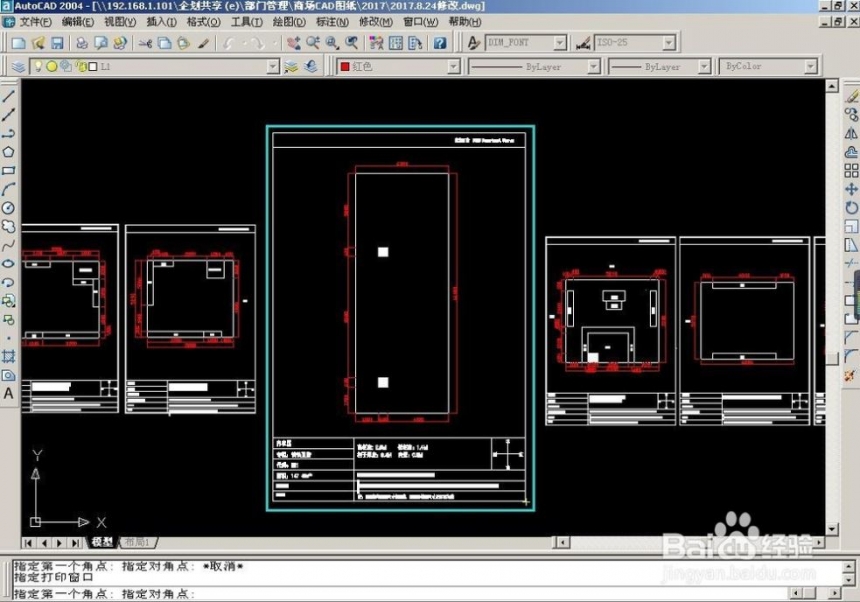Select the Polyline tool
This screenshot has width=860, height=602.
pyautogui.click(x=9, y=134)
